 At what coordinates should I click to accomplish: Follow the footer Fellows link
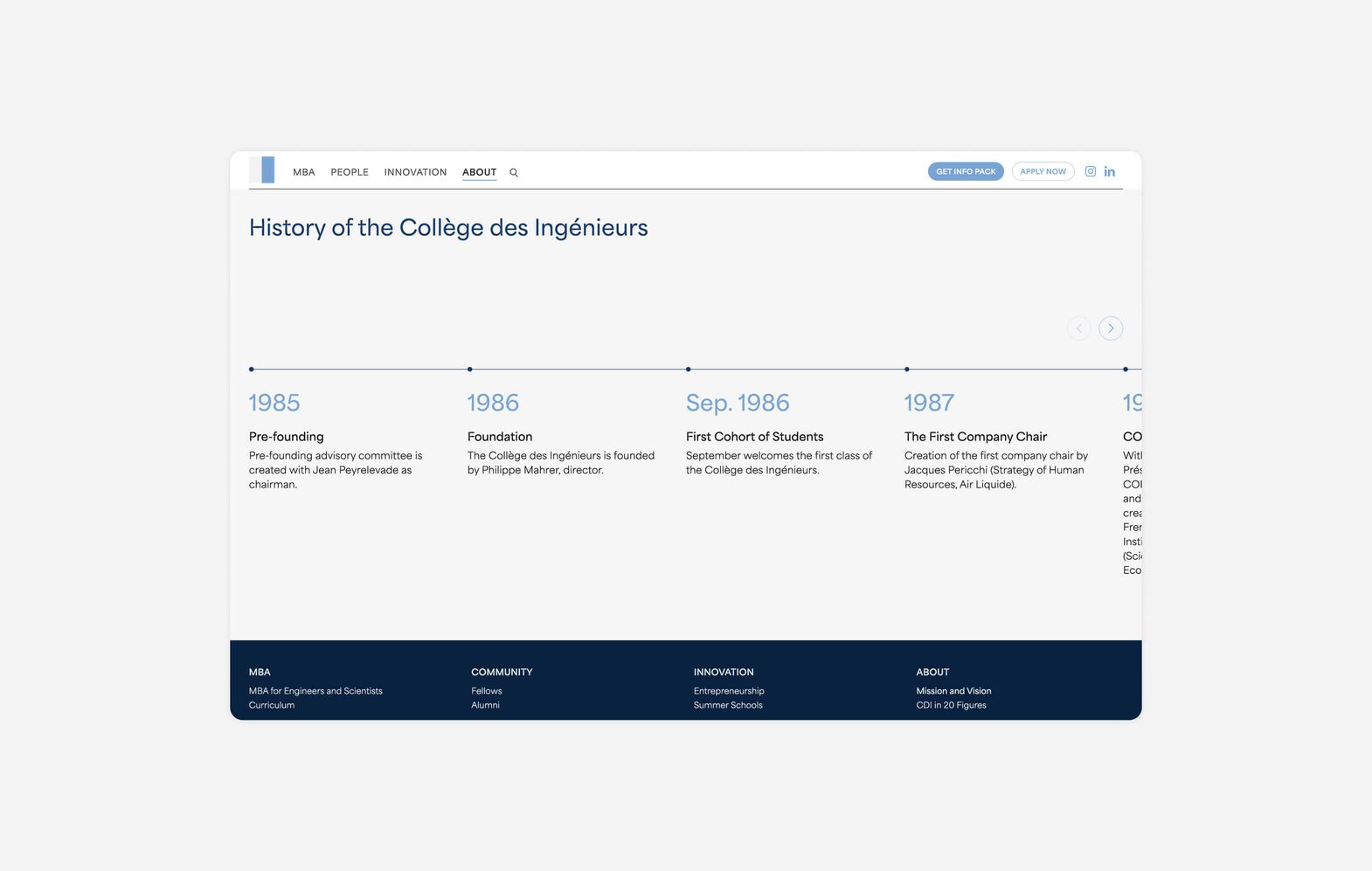pyautogui.click(x=486, y=691)
